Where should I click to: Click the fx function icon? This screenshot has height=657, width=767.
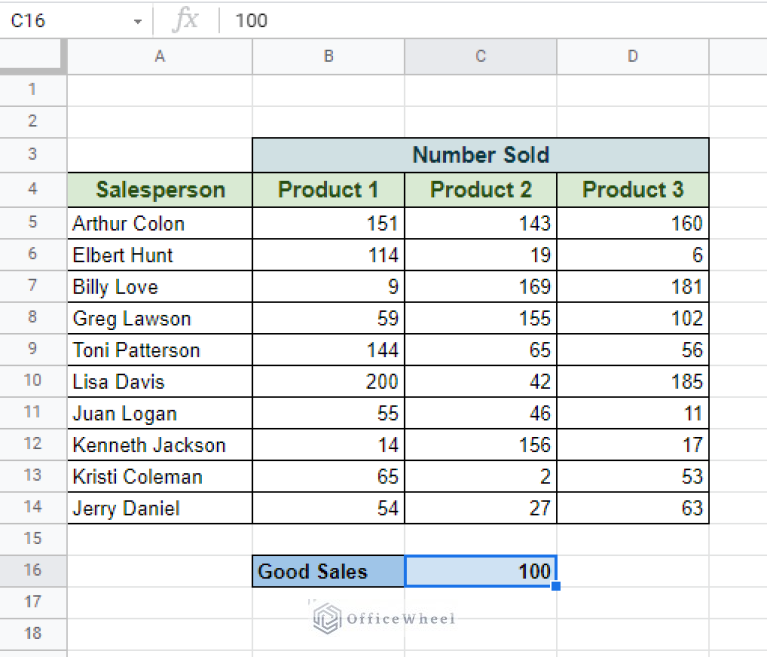(x=185, y=21)
